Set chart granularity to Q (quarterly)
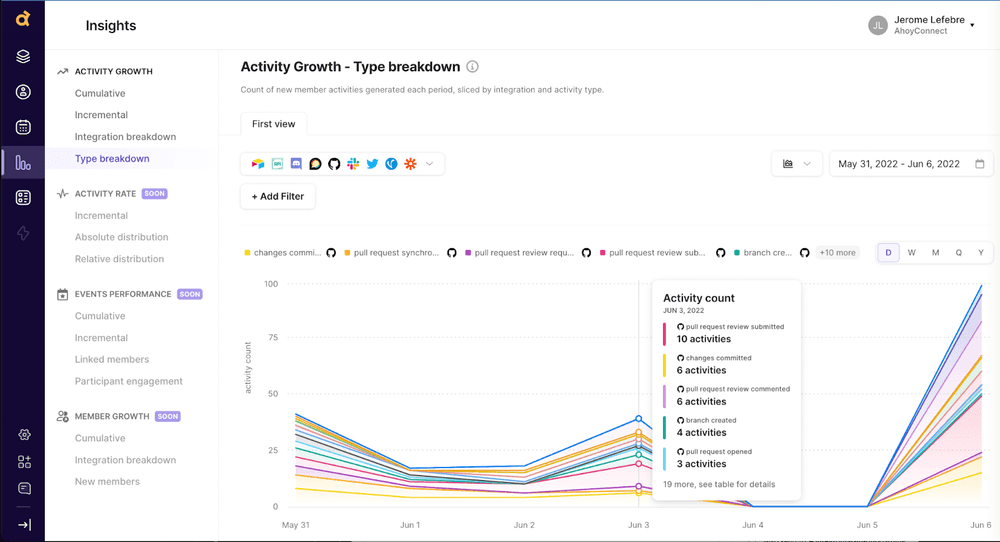The width and height of the screenshot is (1000, 542). click(x=958, y=253)
